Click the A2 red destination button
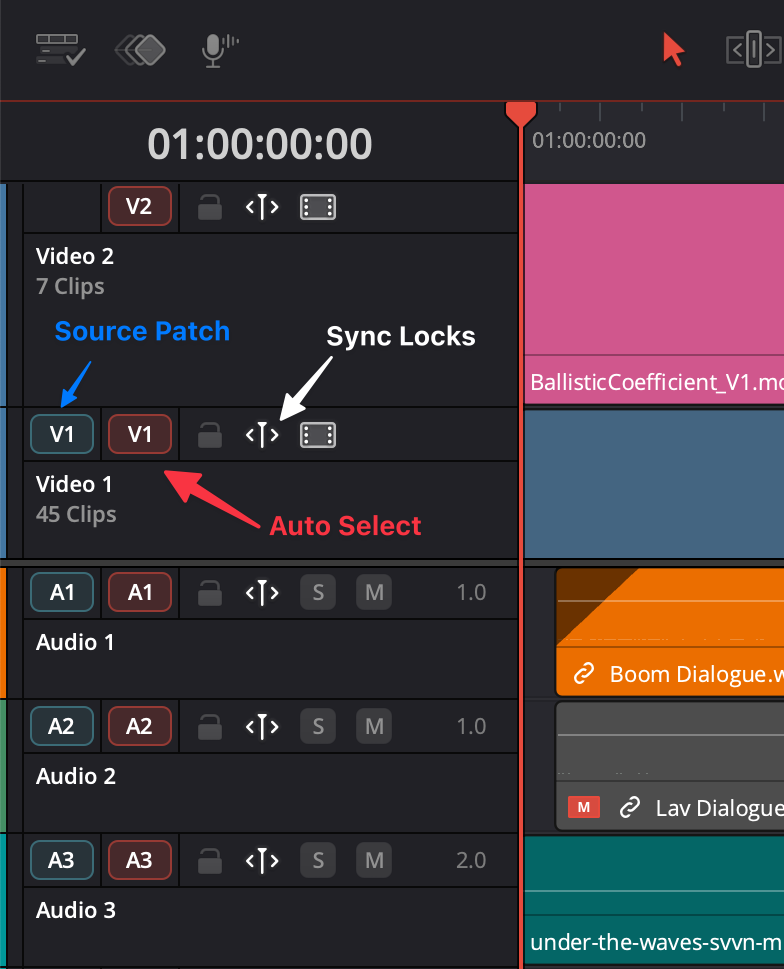 (x=140, y=726)
